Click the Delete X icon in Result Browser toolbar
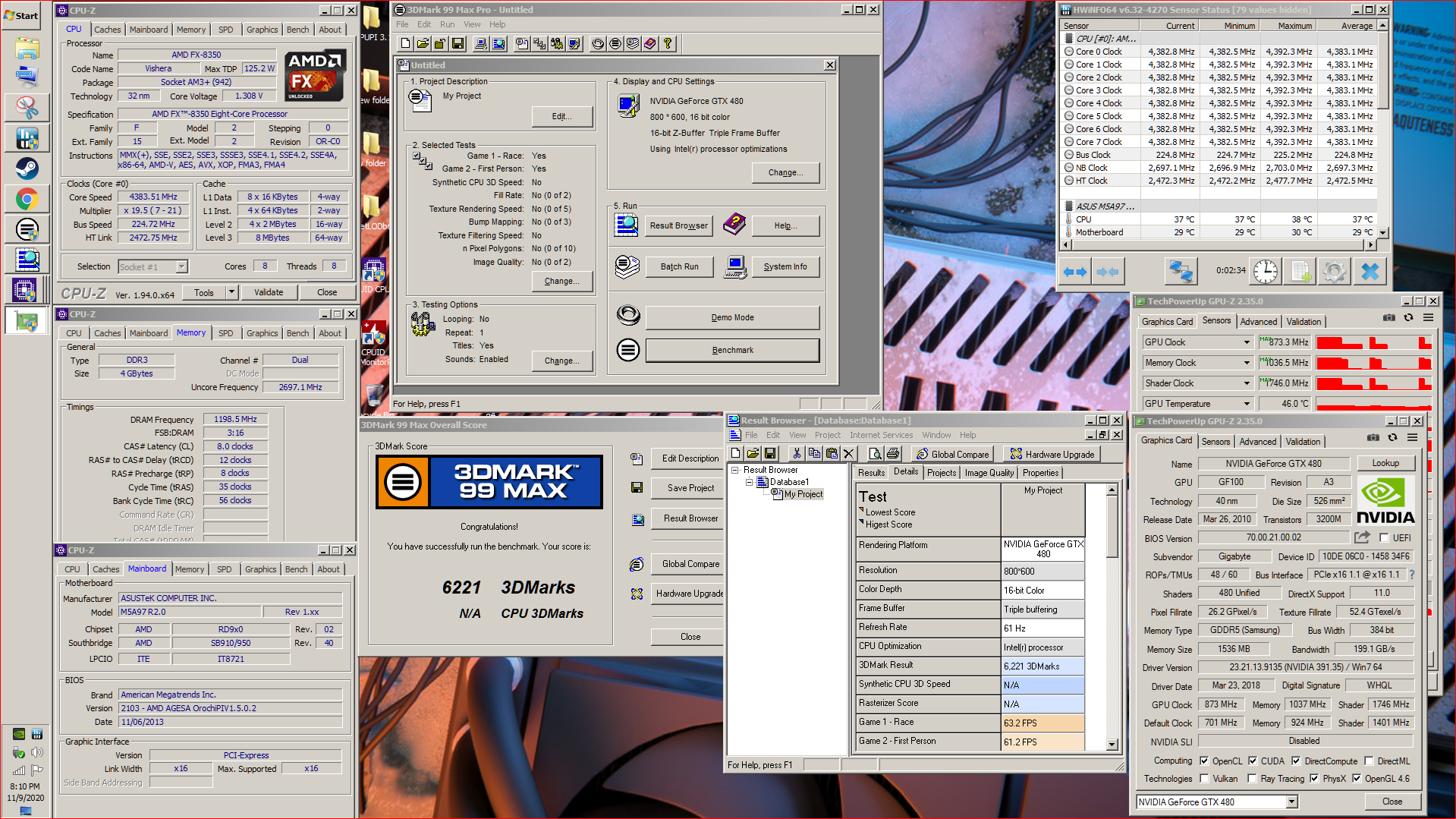Viewport: 1456px width, 819px height. tap(849, 454)
